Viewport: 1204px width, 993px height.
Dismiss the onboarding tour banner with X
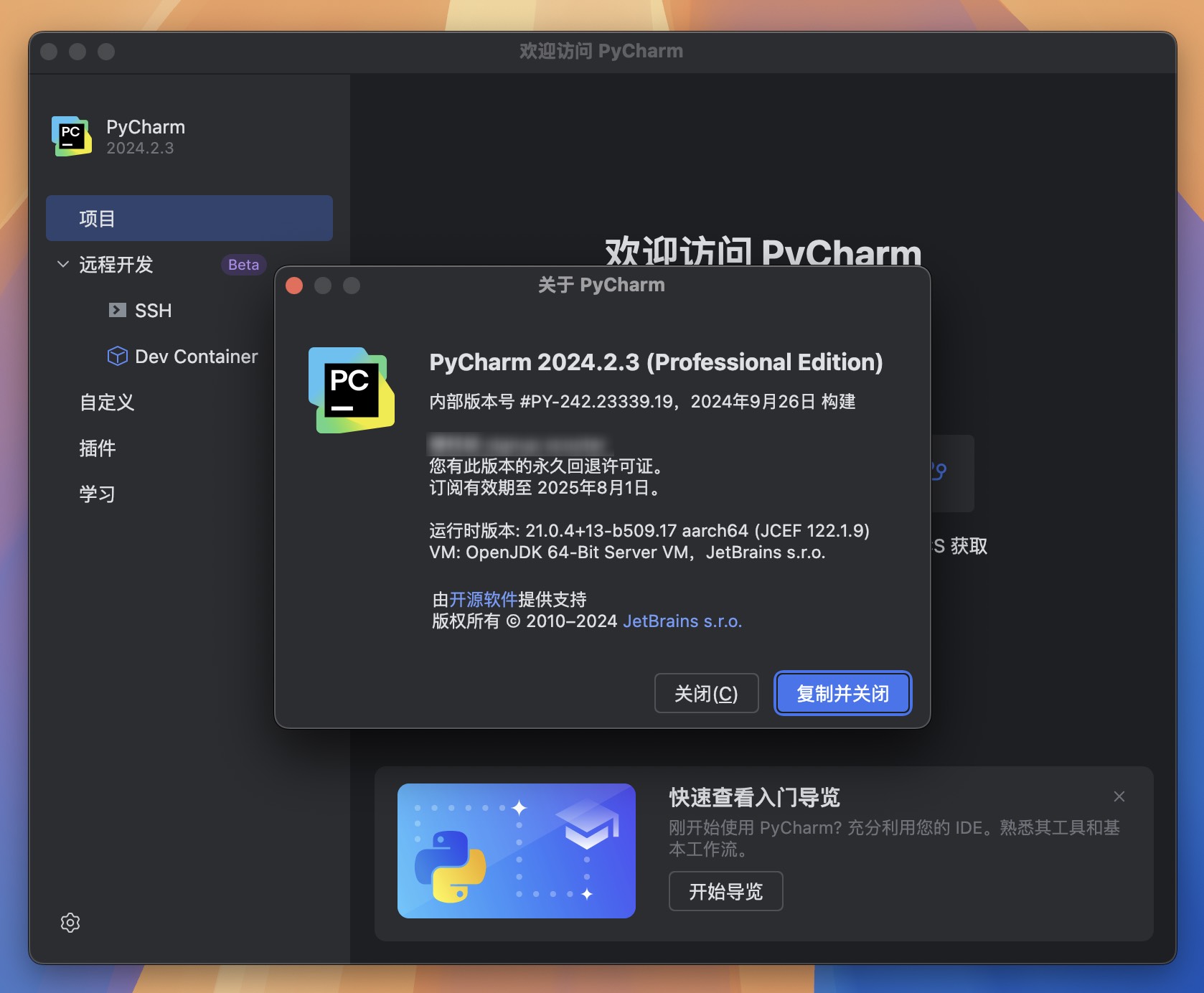pyautogui.click(x=1119, y=796)
